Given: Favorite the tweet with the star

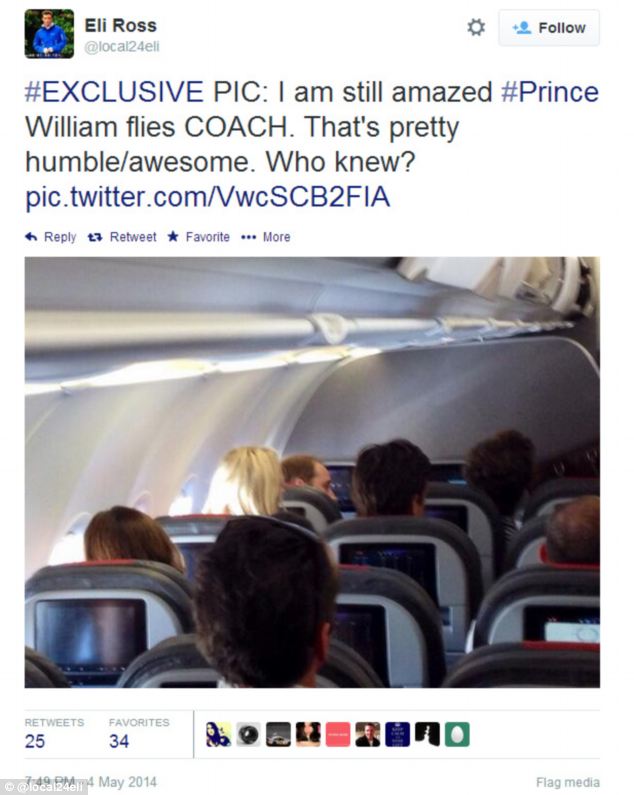Looking at the screenshot, I should point(198,237).
